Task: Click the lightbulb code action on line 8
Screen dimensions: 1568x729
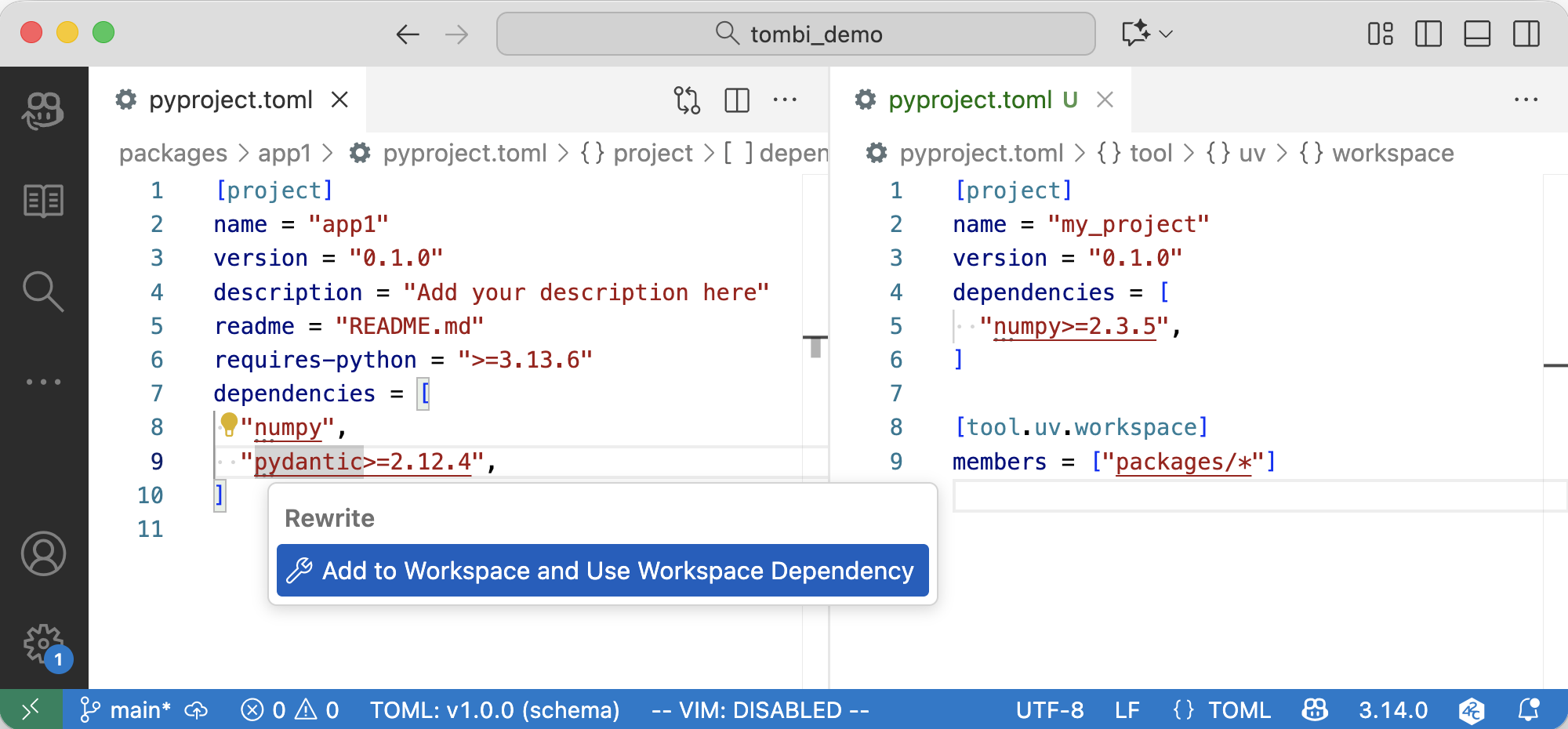Action: point(229,424)
